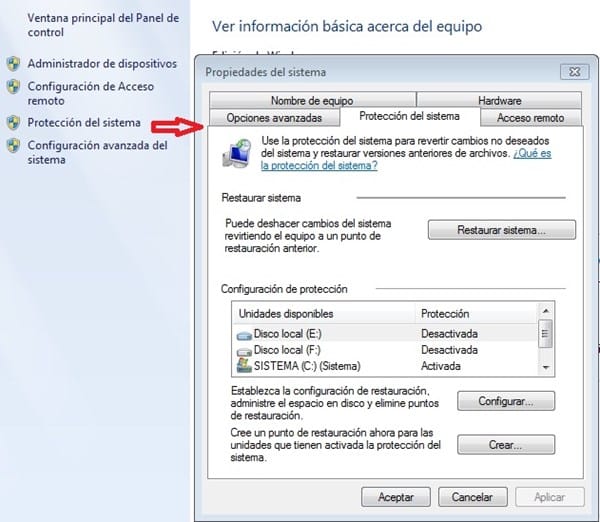Open Administrador de dispositivos link

[102, 64]
